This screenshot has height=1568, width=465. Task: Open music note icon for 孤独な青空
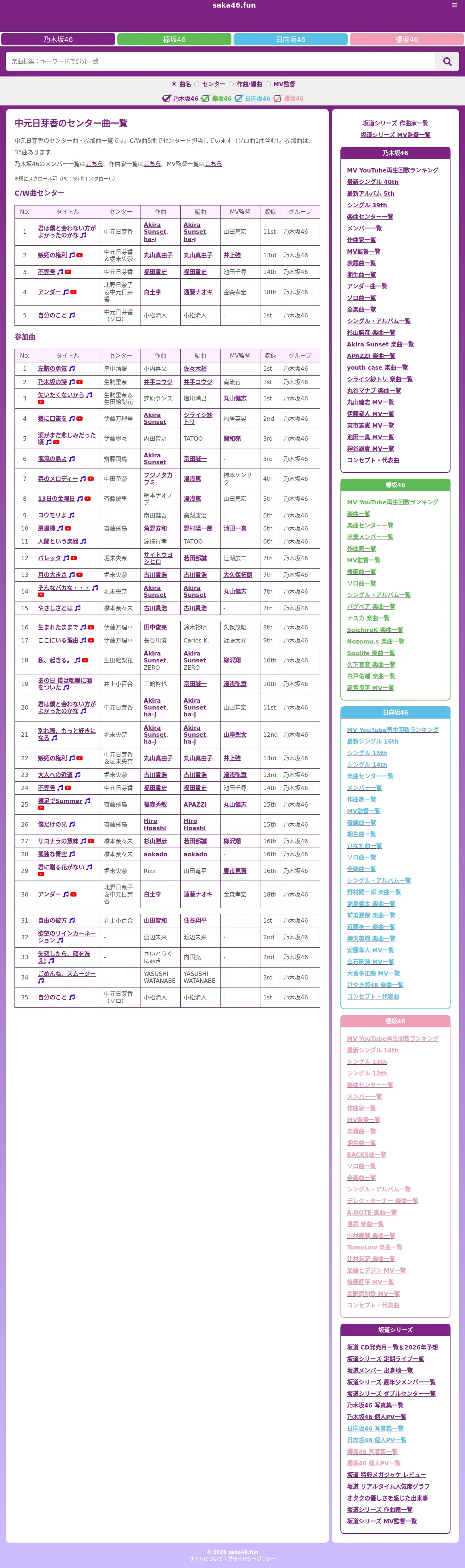(72, 854)
